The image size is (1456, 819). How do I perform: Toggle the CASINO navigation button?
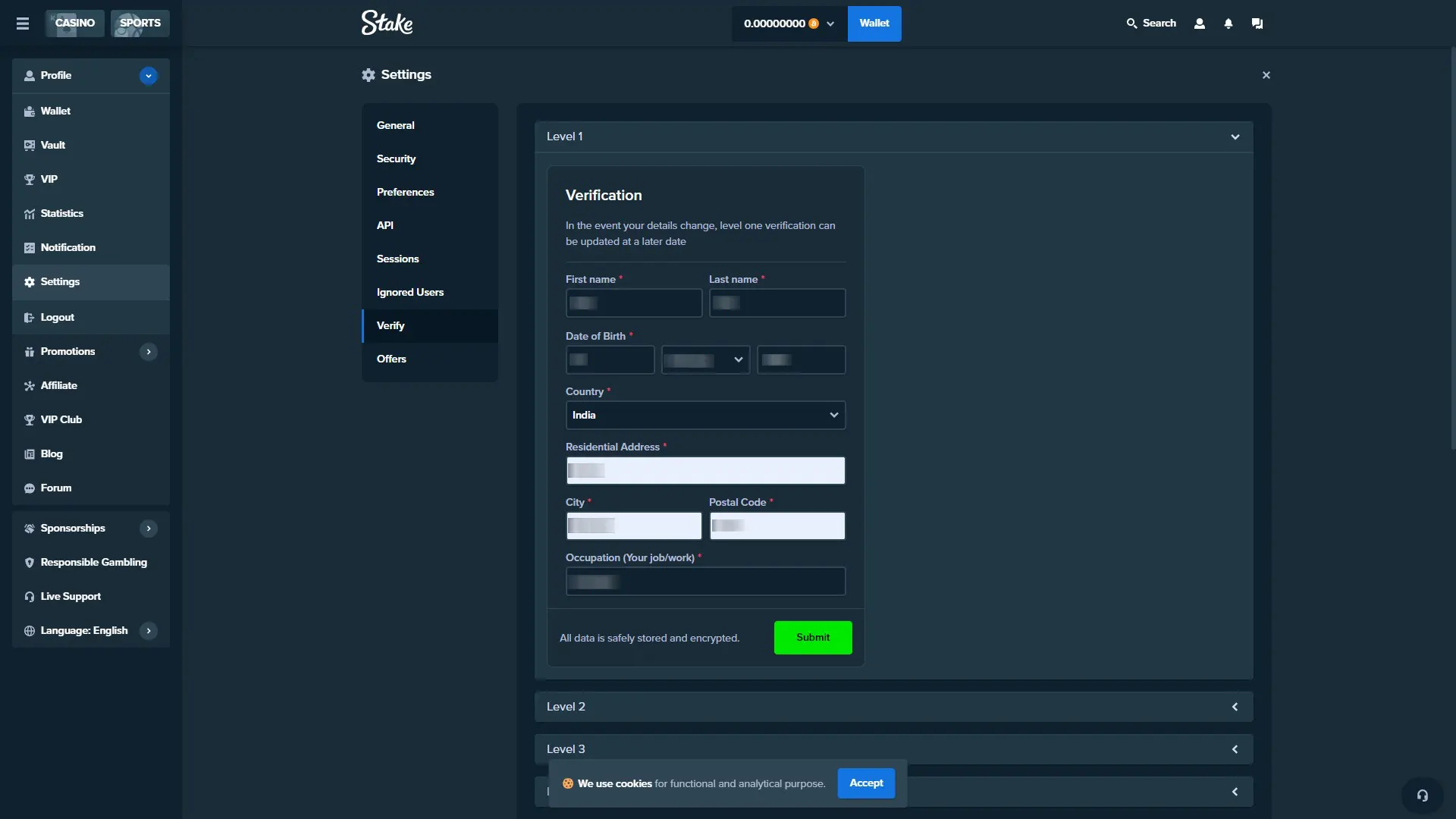[x=75, y=23]
